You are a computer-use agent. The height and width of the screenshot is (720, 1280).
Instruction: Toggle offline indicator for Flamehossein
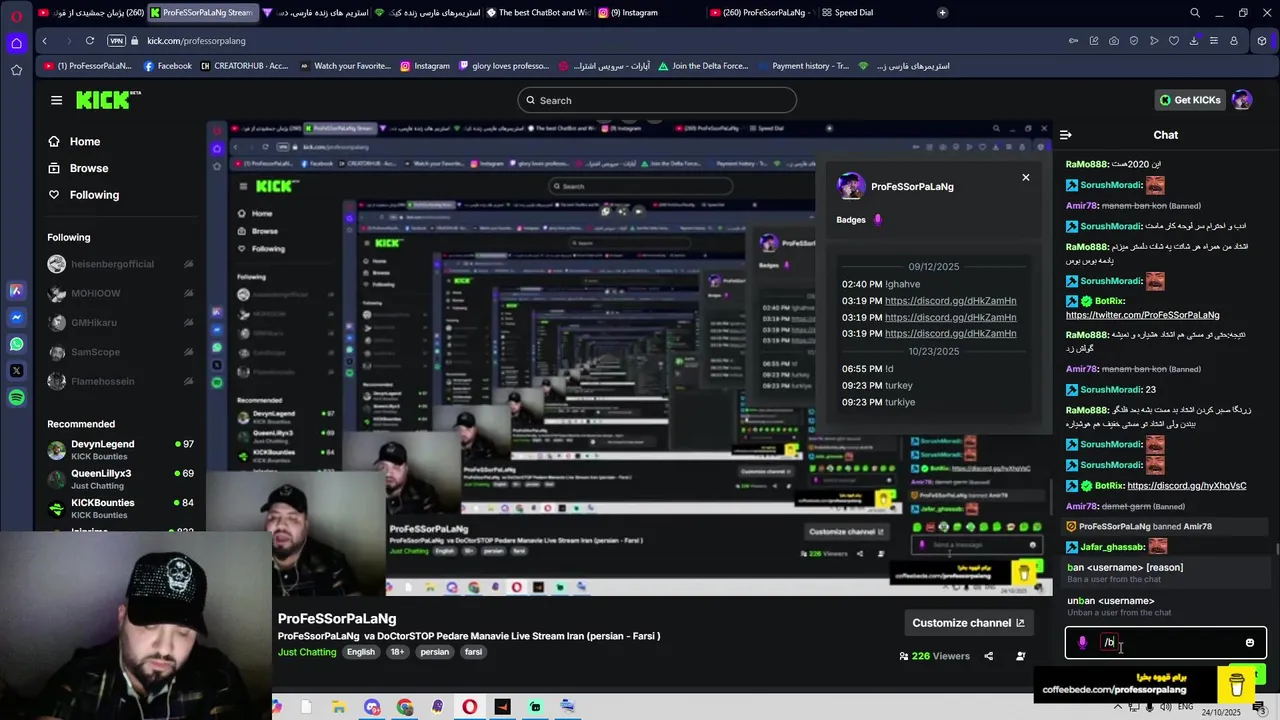coord(188,381)
